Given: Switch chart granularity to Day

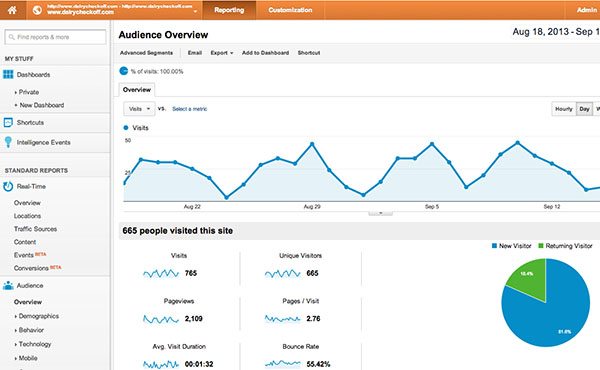Looking at the screenshot, I should coord(584,109).
